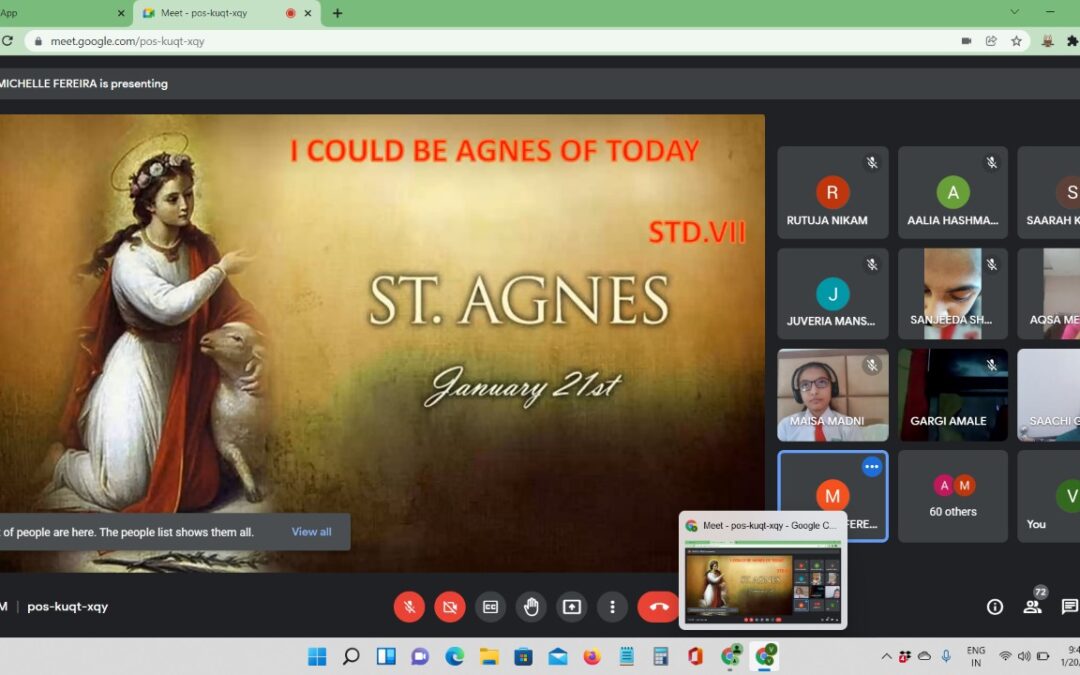Open Widgets from the taskbar
1080x675 pixels.
pyautogui.click(x=386, y=656)
